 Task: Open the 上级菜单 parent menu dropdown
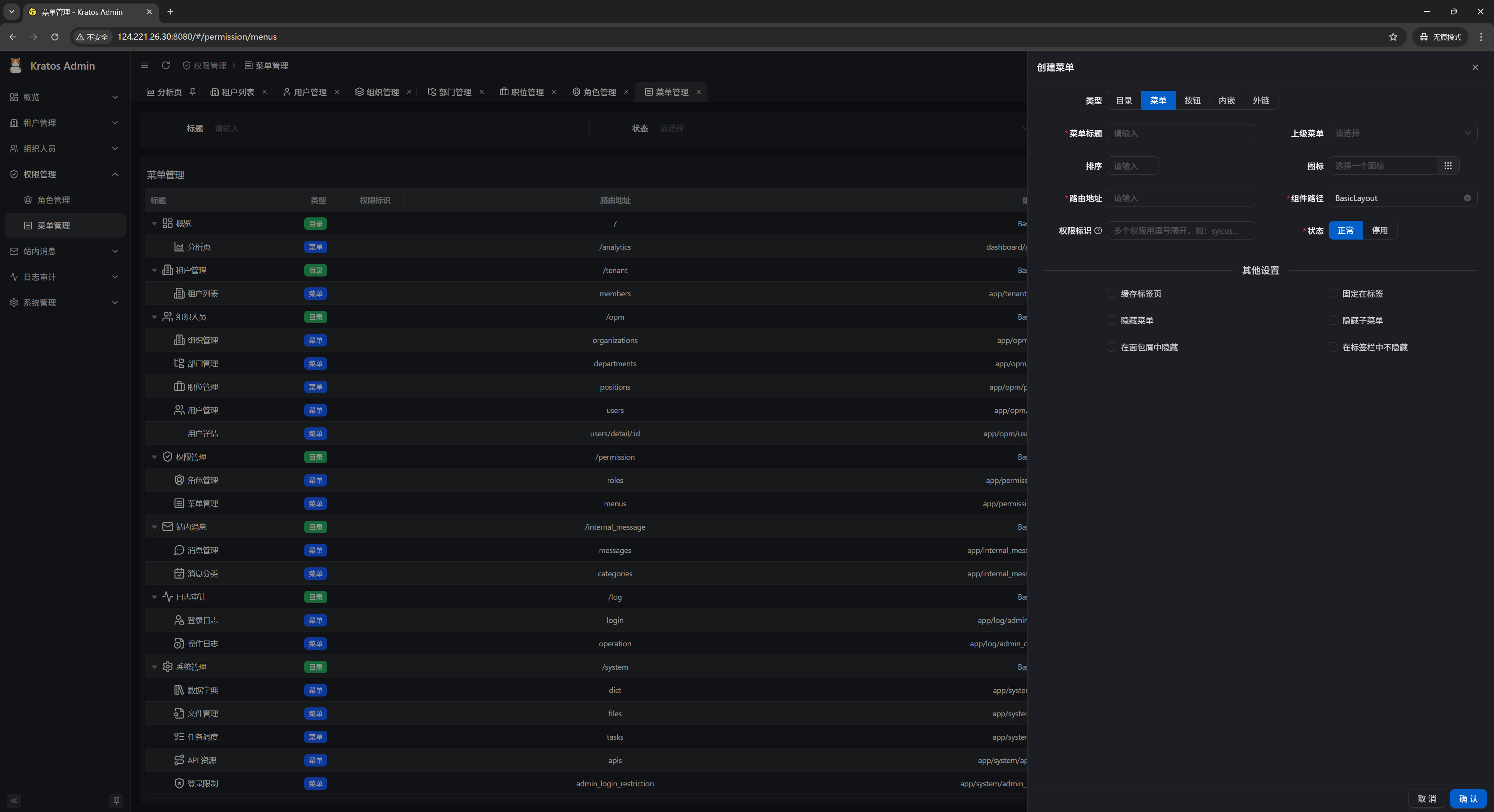pos(1402,133)
